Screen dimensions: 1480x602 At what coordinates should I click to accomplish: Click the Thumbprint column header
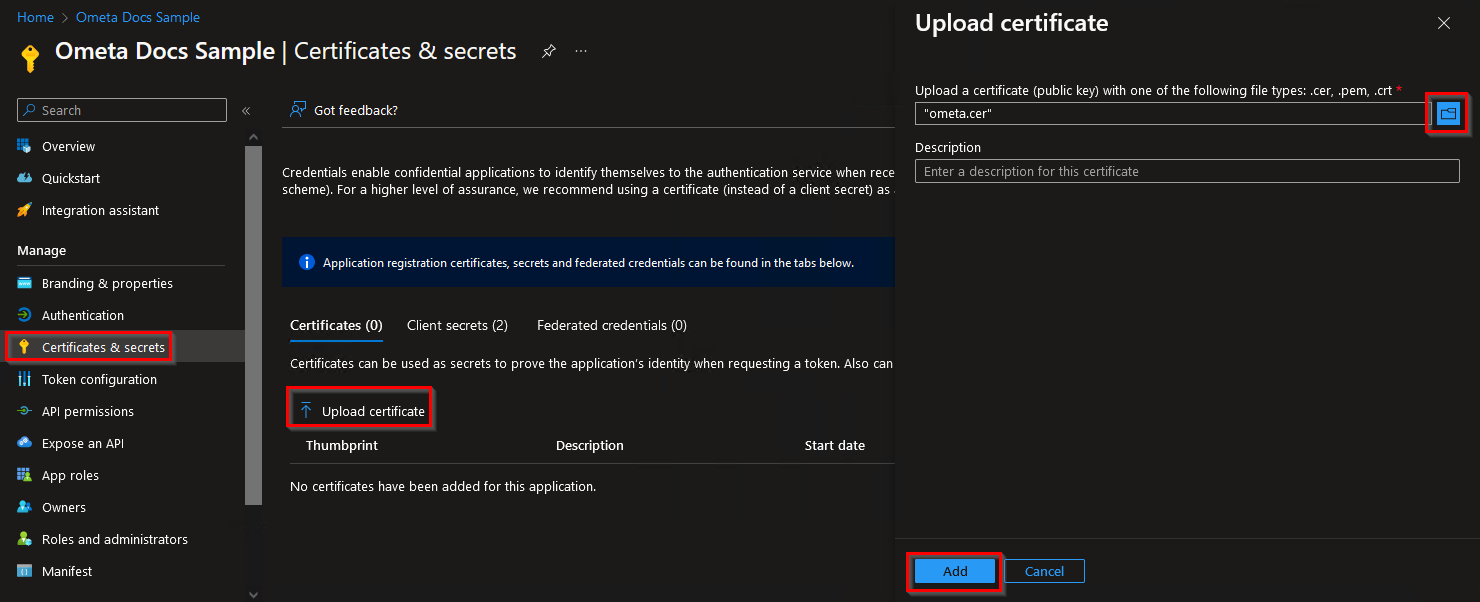[342, 445]
